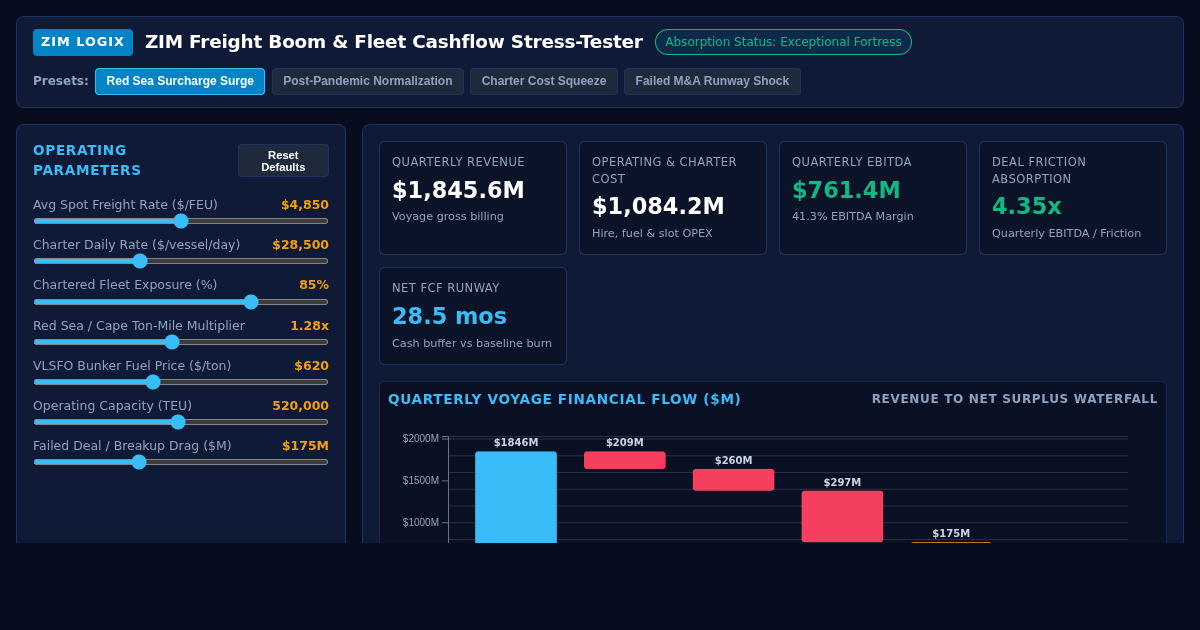Activate the Failed M&A Runway Shock preset
Screen dimensions: 1200x630
coord(712,81)
